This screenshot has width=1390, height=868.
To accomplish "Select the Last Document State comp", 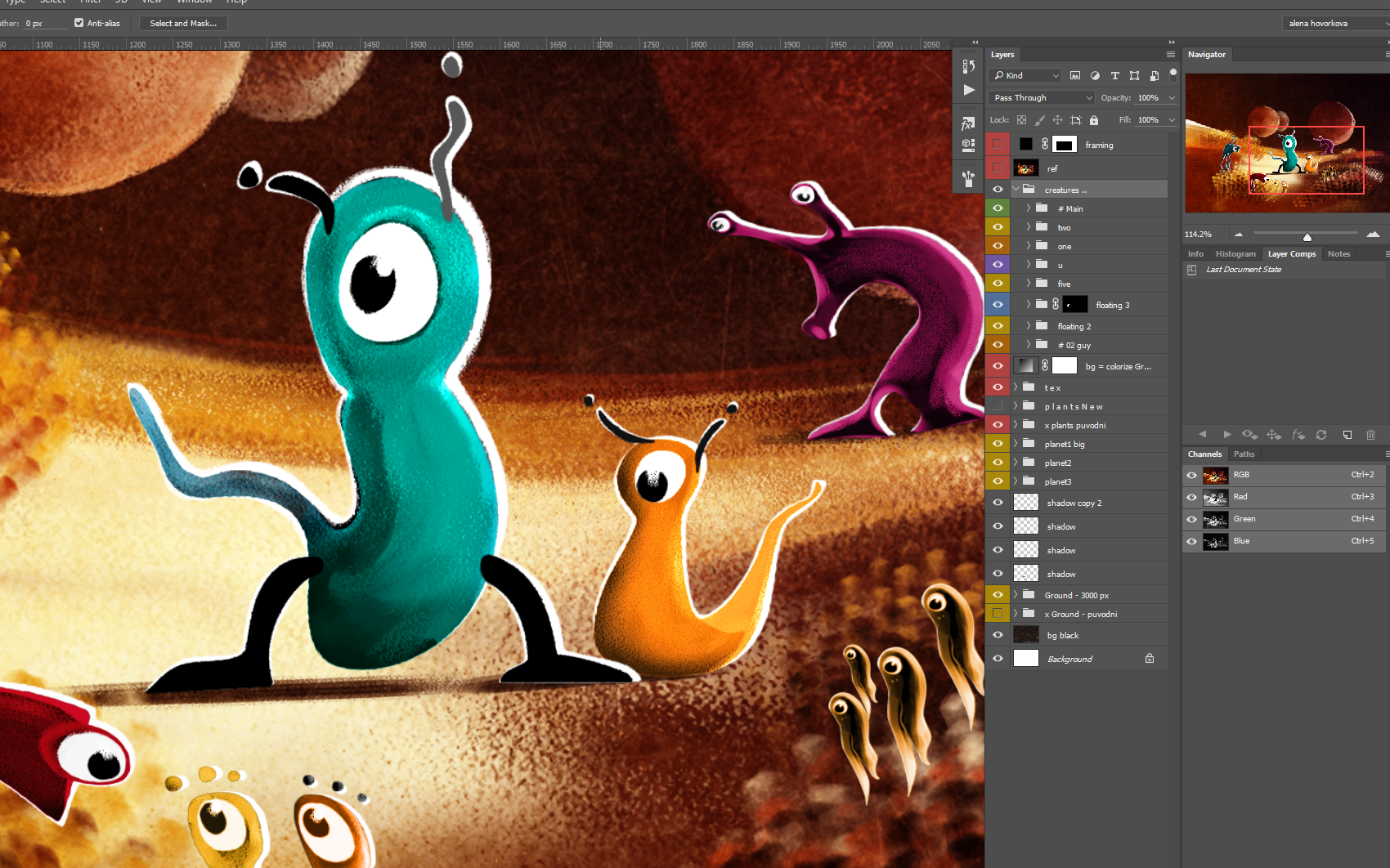I will tap(1244, 270).
